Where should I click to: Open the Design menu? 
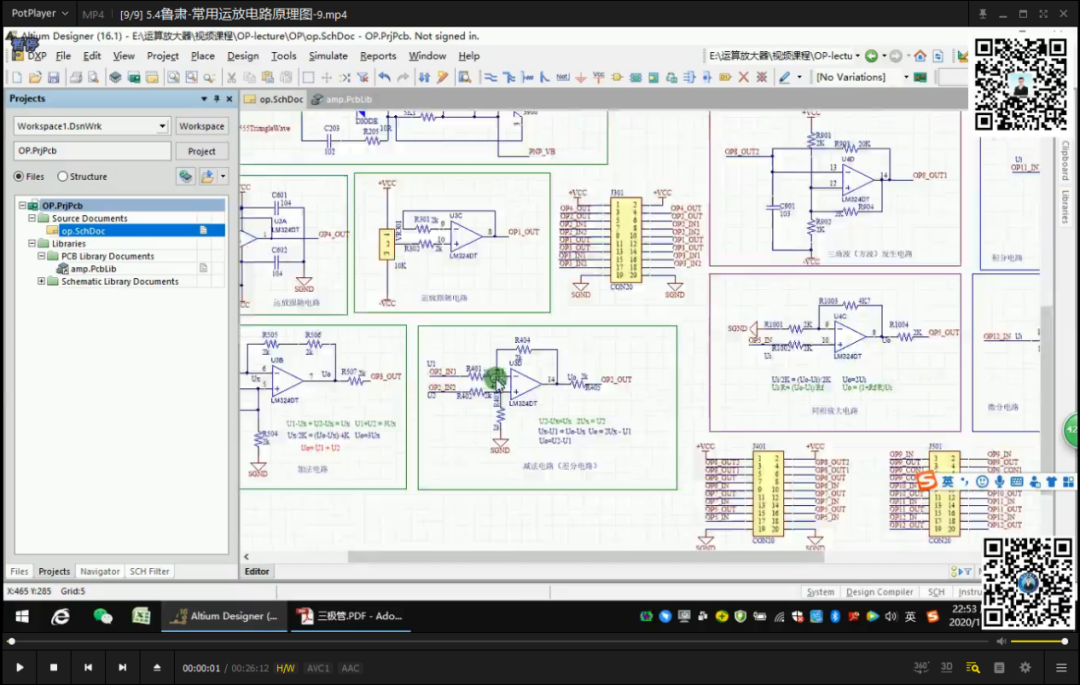[243, 56]
